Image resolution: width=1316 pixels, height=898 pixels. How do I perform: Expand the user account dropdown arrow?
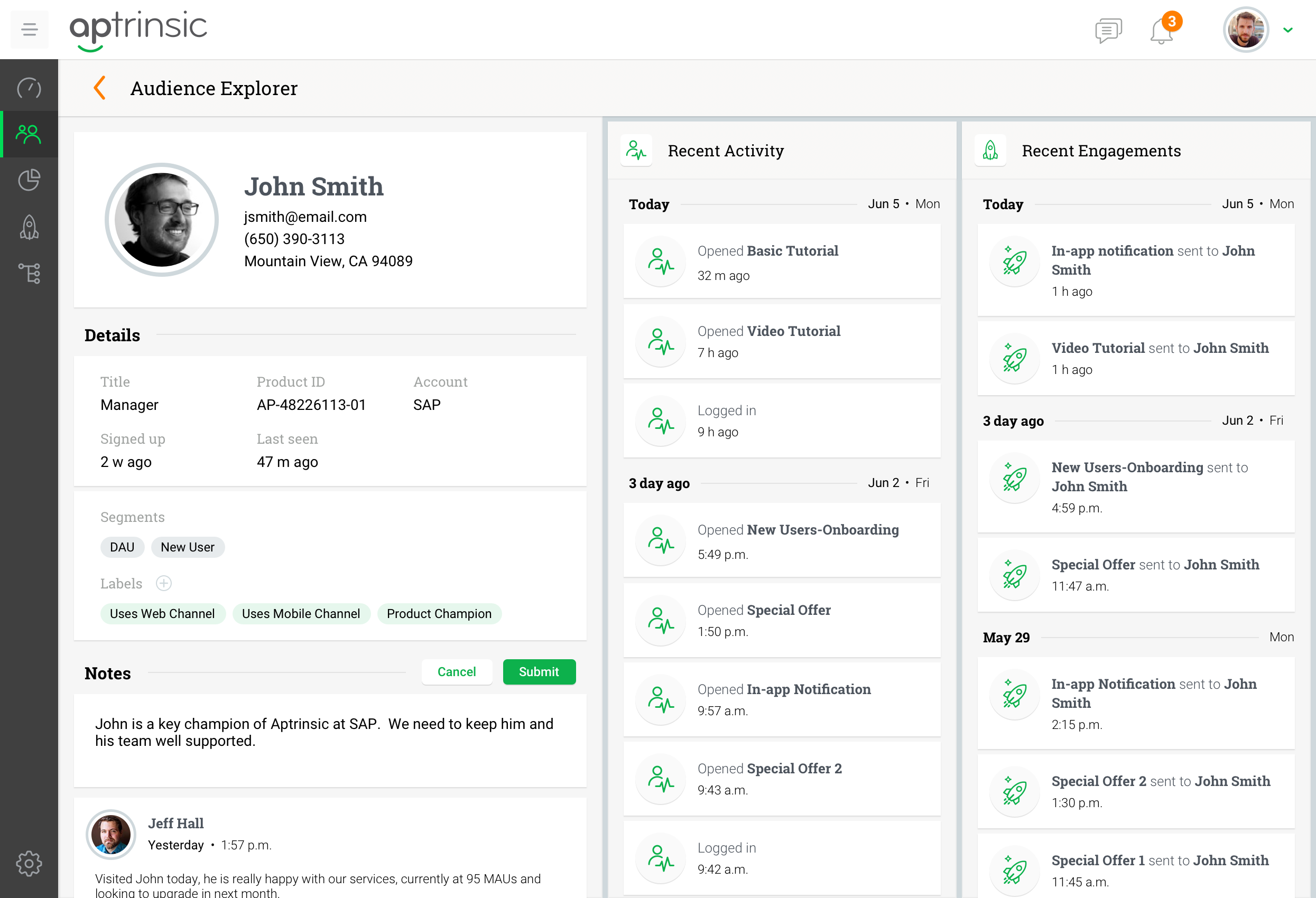pyautogui.click(x=1287, y=31)
